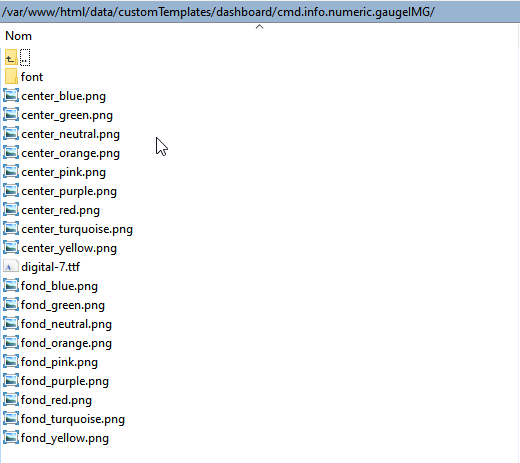Image resolution: width=520 pixels, height=463 pixels.
Task: Click the fond_orange.png image icon
Action: pos(11,343)
